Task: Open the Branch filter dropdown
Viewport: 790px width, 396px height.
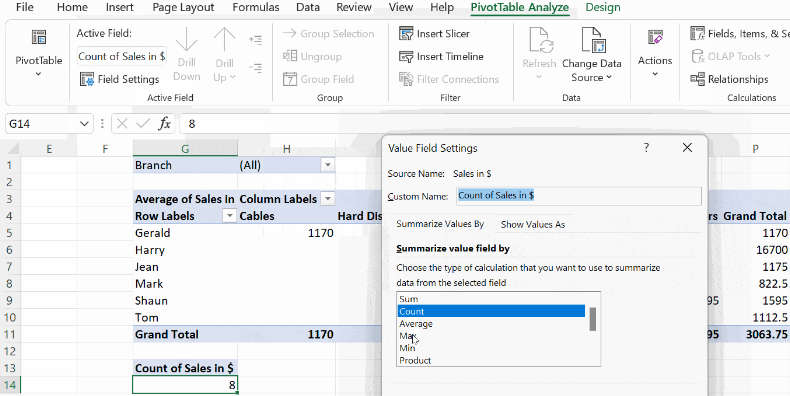Action: pyautogui.click(x=328, y=165)
